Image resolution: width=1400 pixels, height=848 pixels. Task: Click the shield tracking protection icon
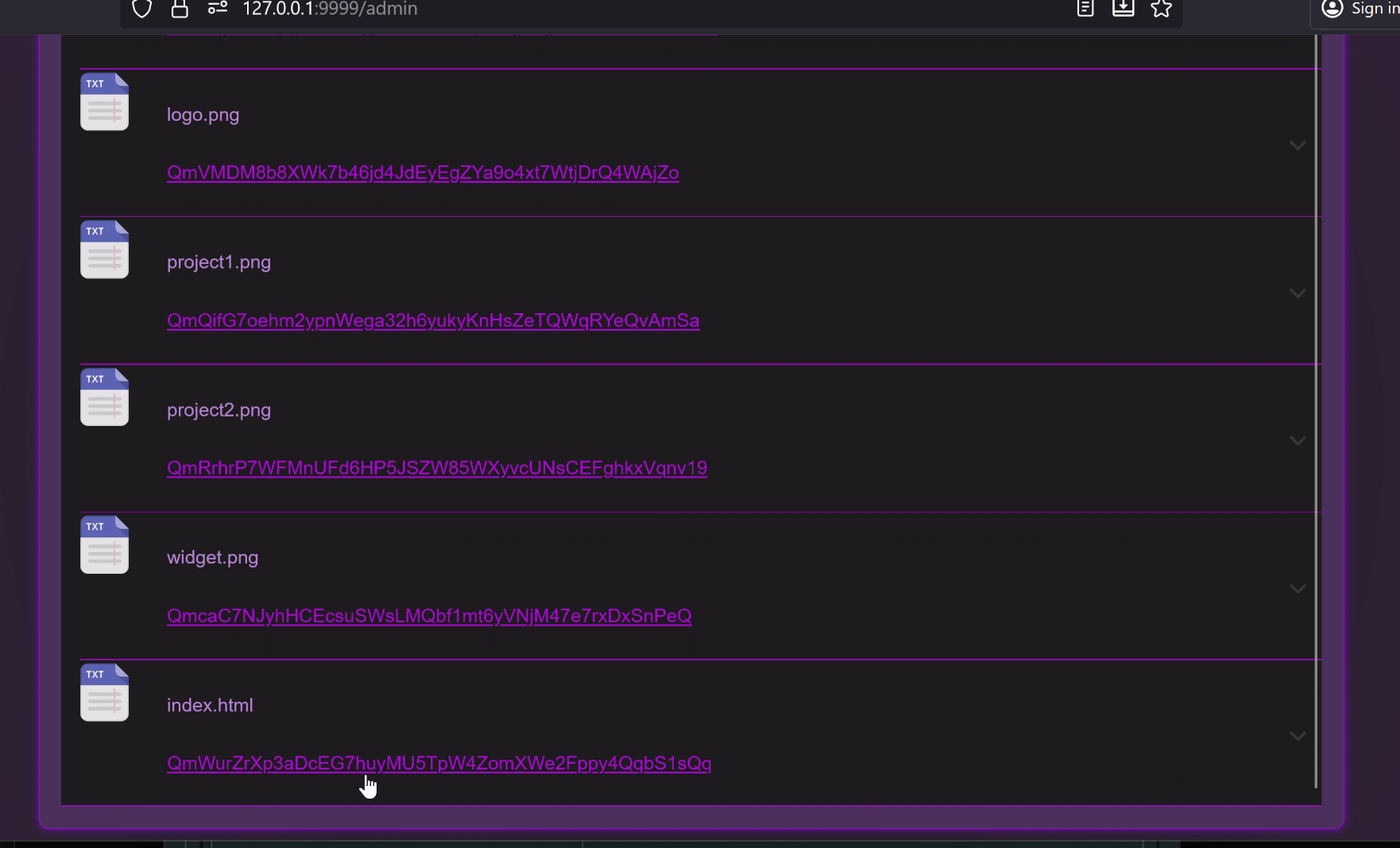point(141,9)
